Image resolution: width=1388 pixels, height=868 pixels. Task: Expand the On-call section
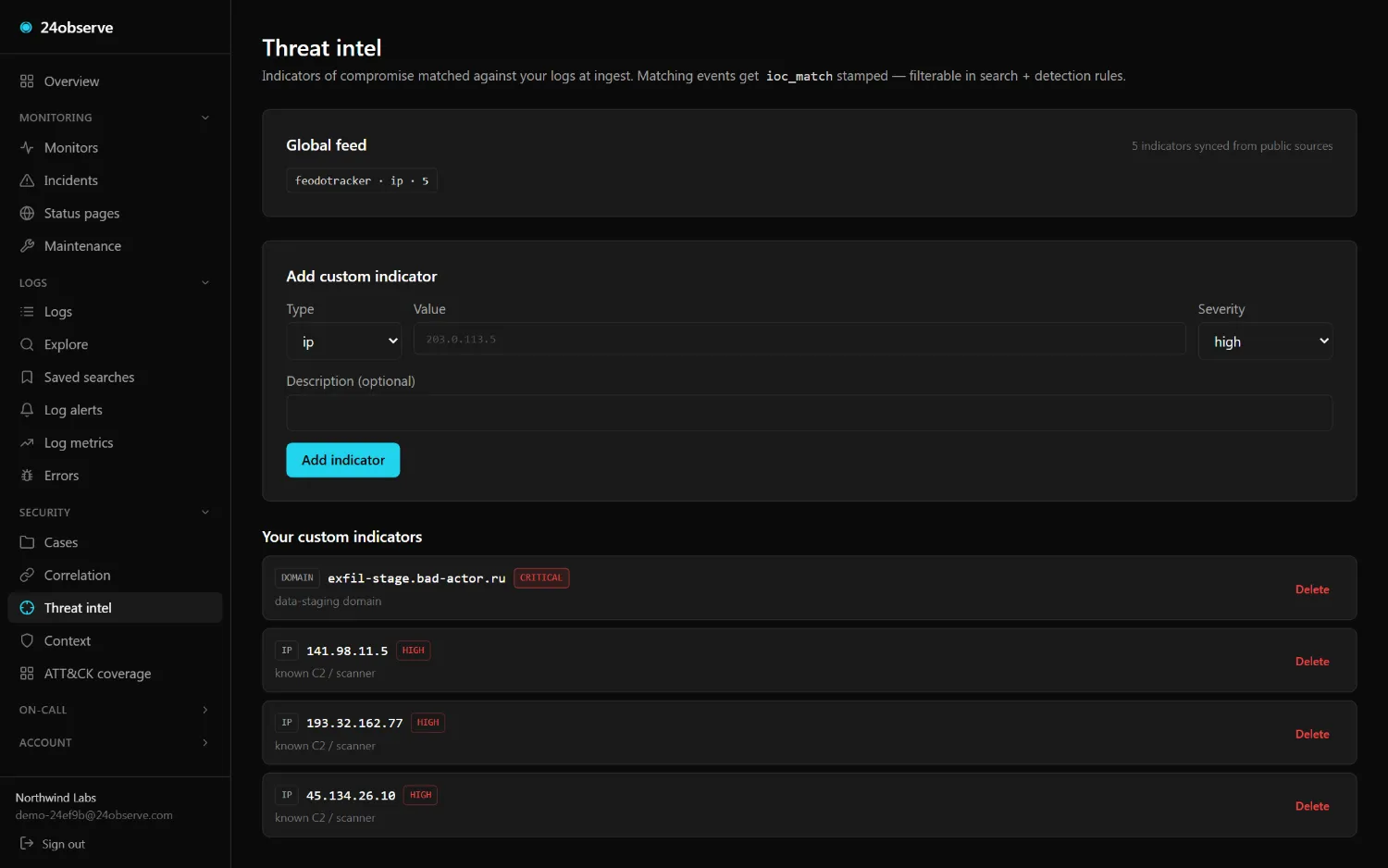coord(205,710)
